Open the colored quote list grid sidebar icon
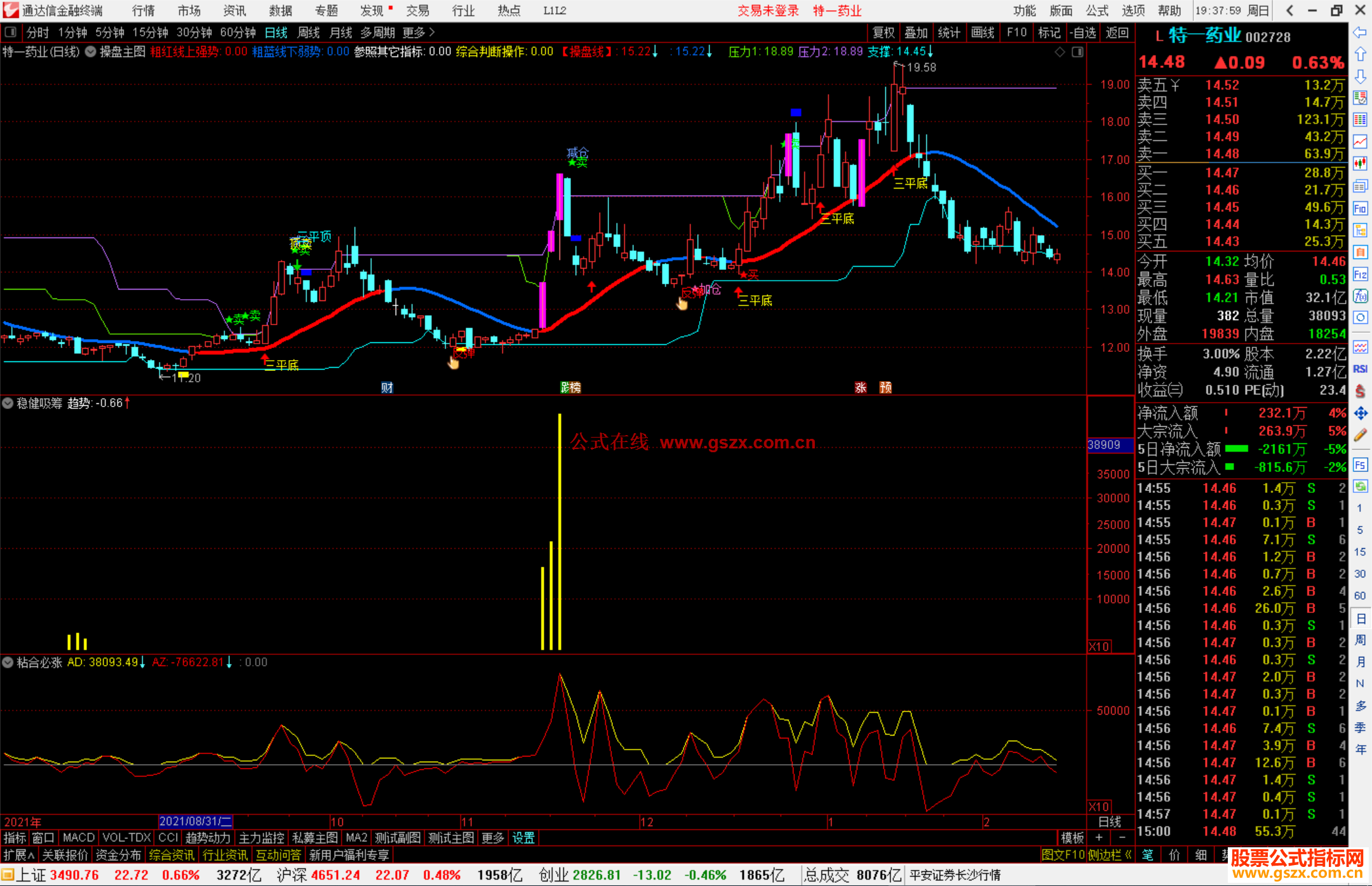Image resolution: width=1372 pixels, height=886 pixels. (1360, 120)
